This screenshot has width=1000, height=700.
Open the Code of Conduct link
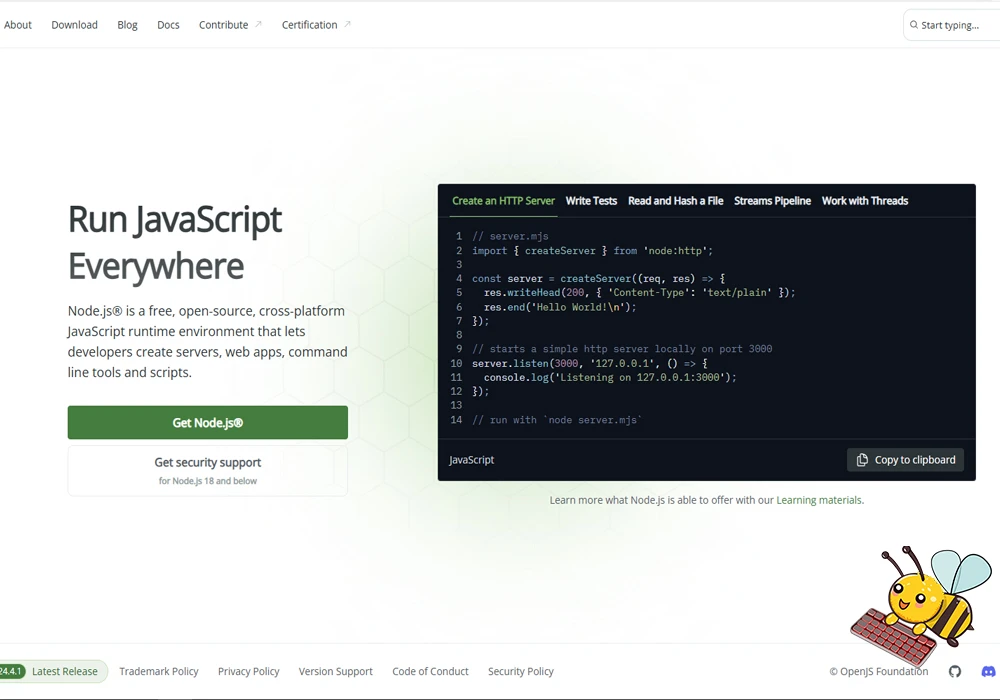tap(430, 671)
